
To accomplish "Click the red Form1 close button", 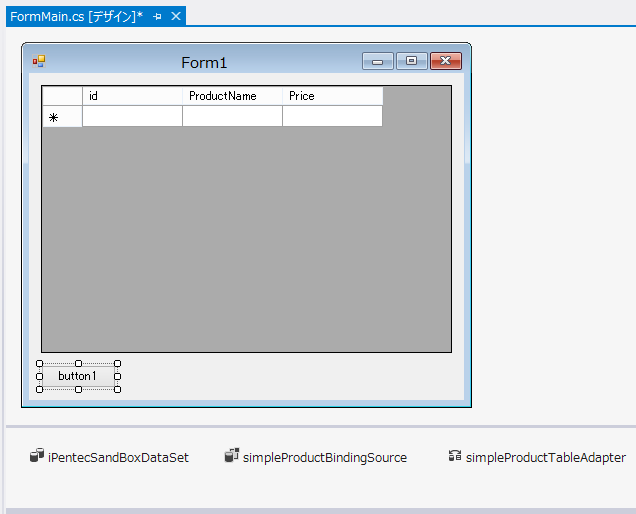I will [x=445, y=61].
